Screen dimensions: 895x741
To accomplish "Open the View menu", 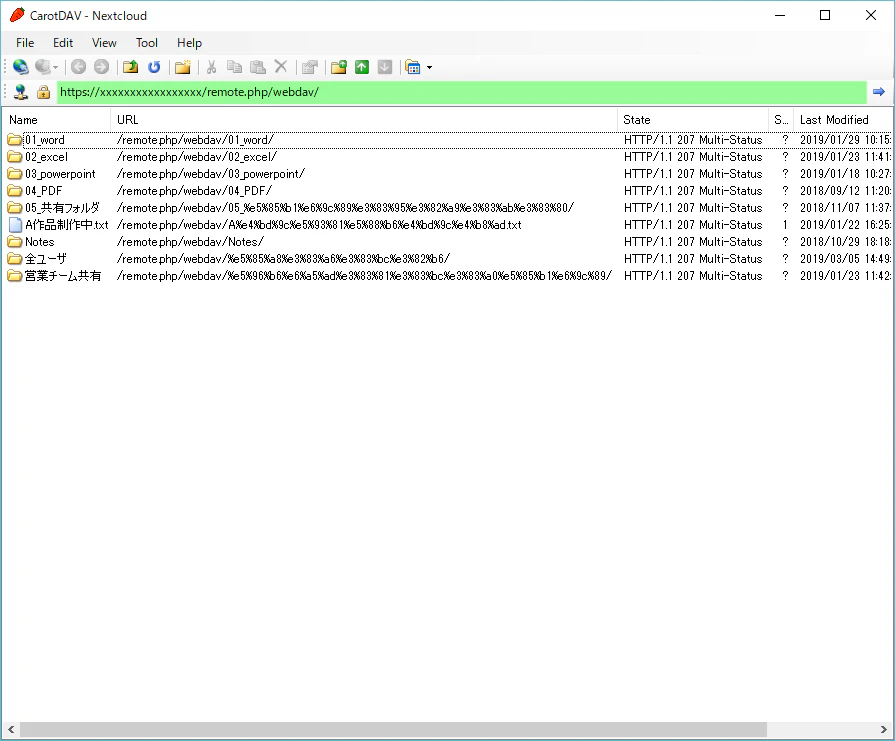I will [104, 43].
